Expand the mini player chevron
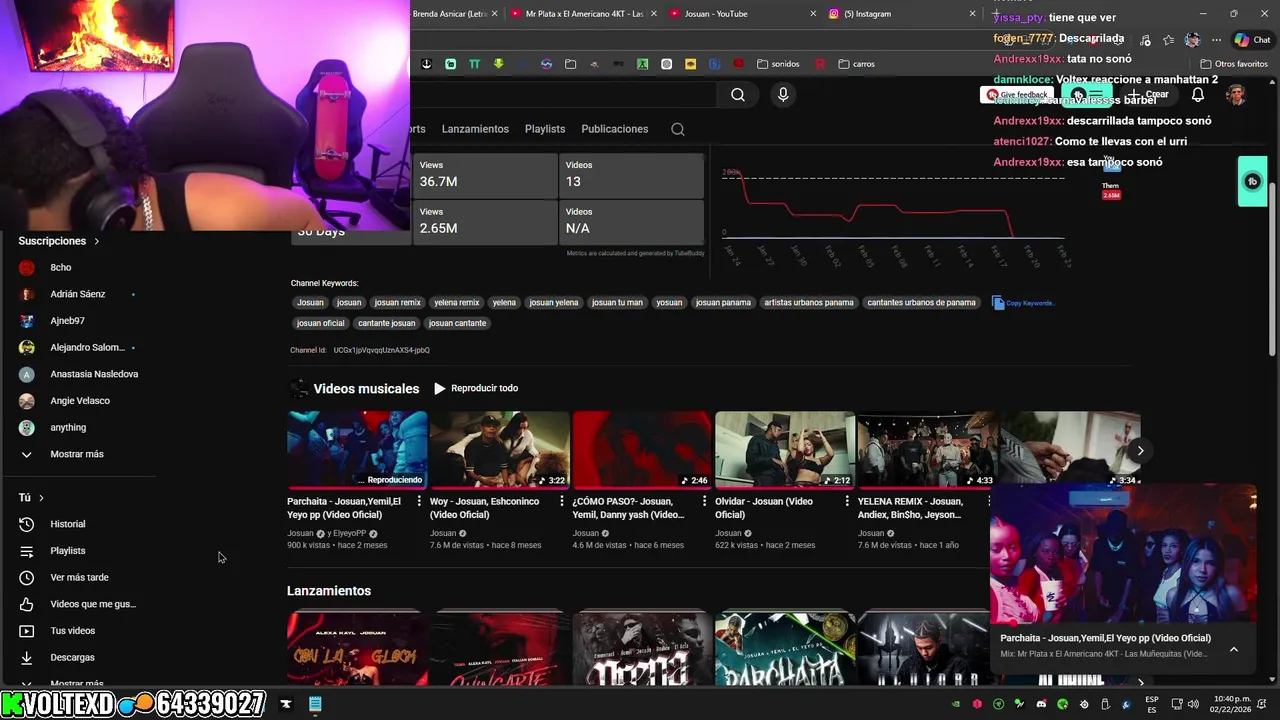 coord(1233,649)
